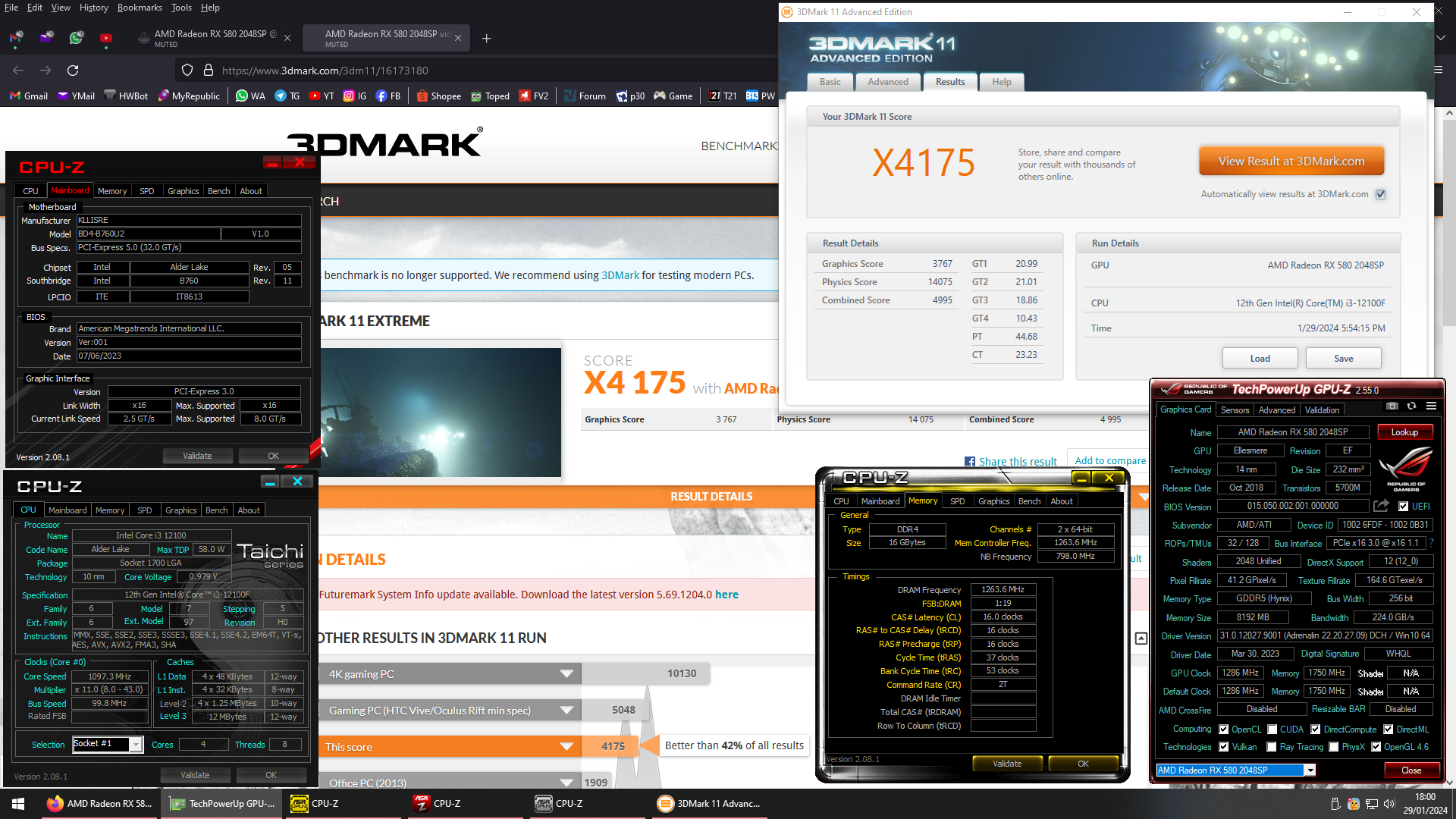Screen dimensions: 1456x819
Task: Open the pinned Gmail tab in browser
Action: [x=17, y=37]
